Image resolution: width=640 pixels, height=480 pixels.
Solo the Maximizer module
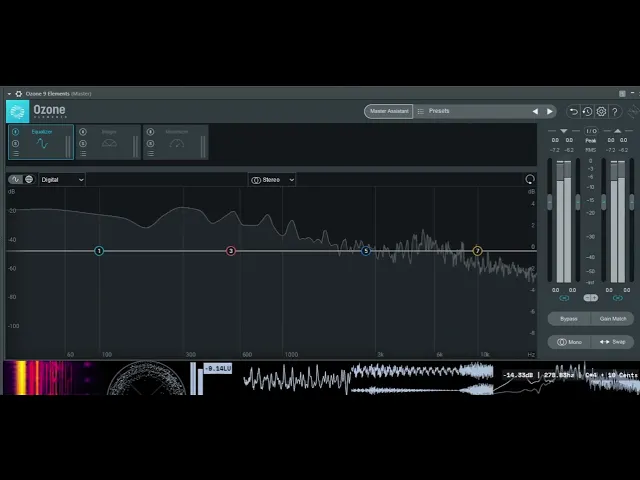pyautogui.click(x=151, y=143)
